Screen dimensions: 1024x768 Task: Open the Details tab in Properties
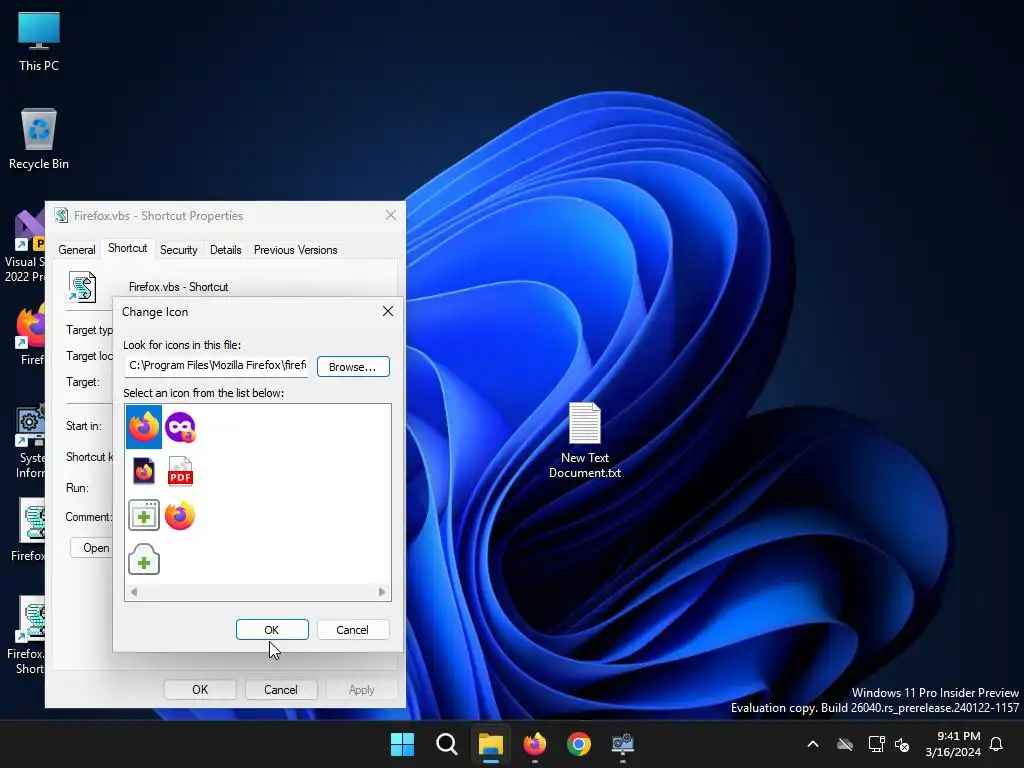[225, 249]
